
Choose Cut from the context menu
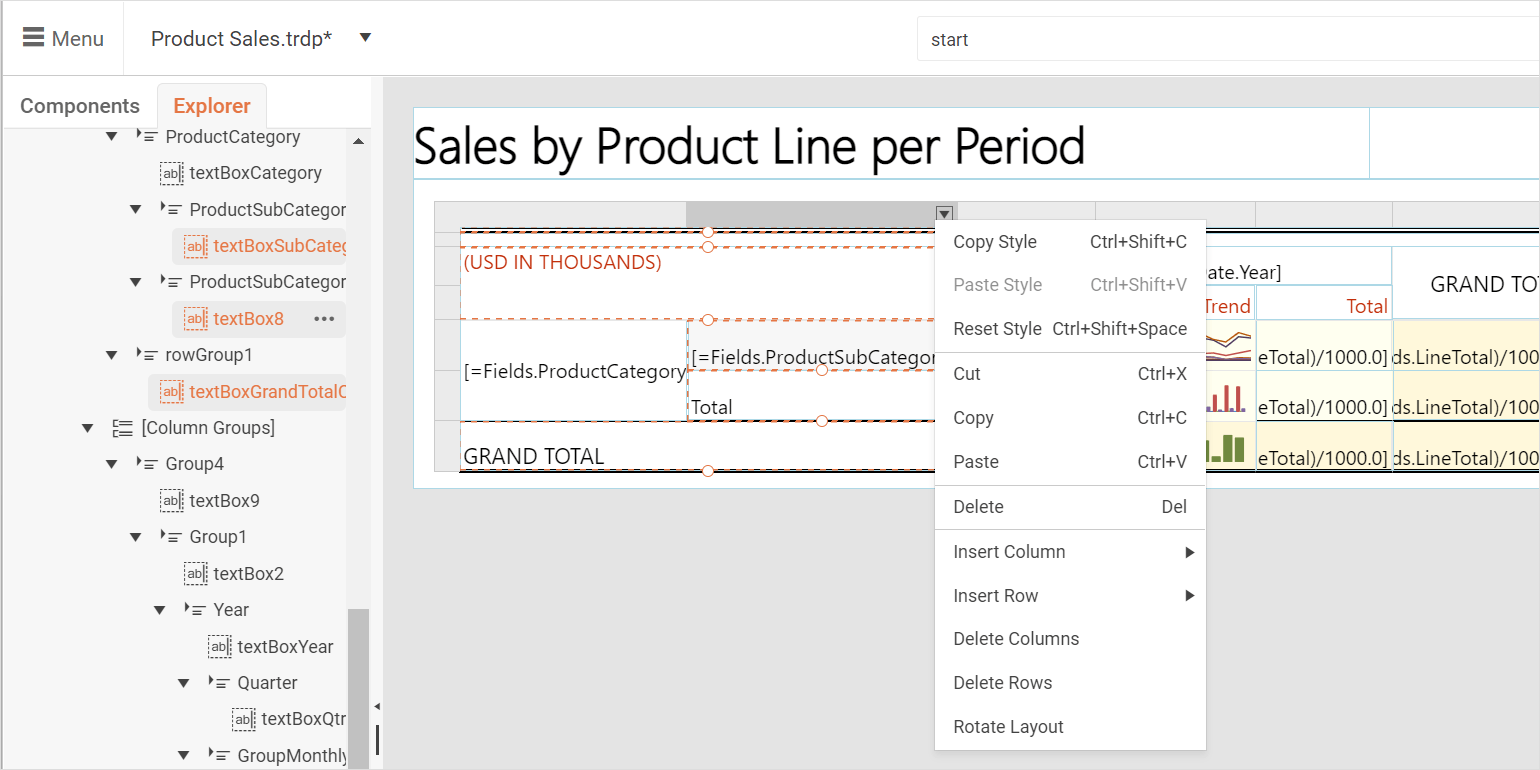[x=1070, y=374]
